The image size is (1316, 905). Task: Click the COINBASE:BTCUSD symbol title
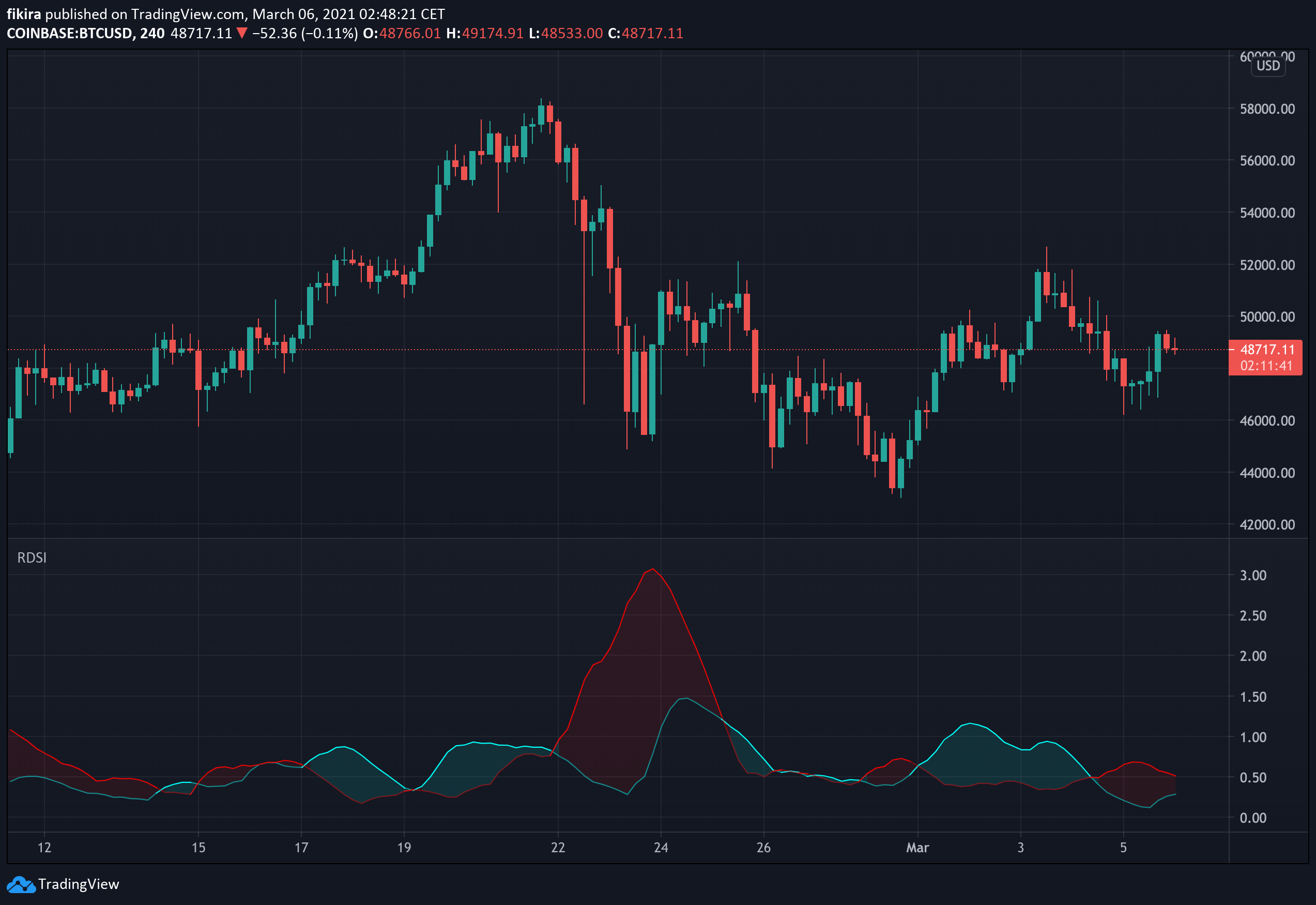[x=69, y=34]
